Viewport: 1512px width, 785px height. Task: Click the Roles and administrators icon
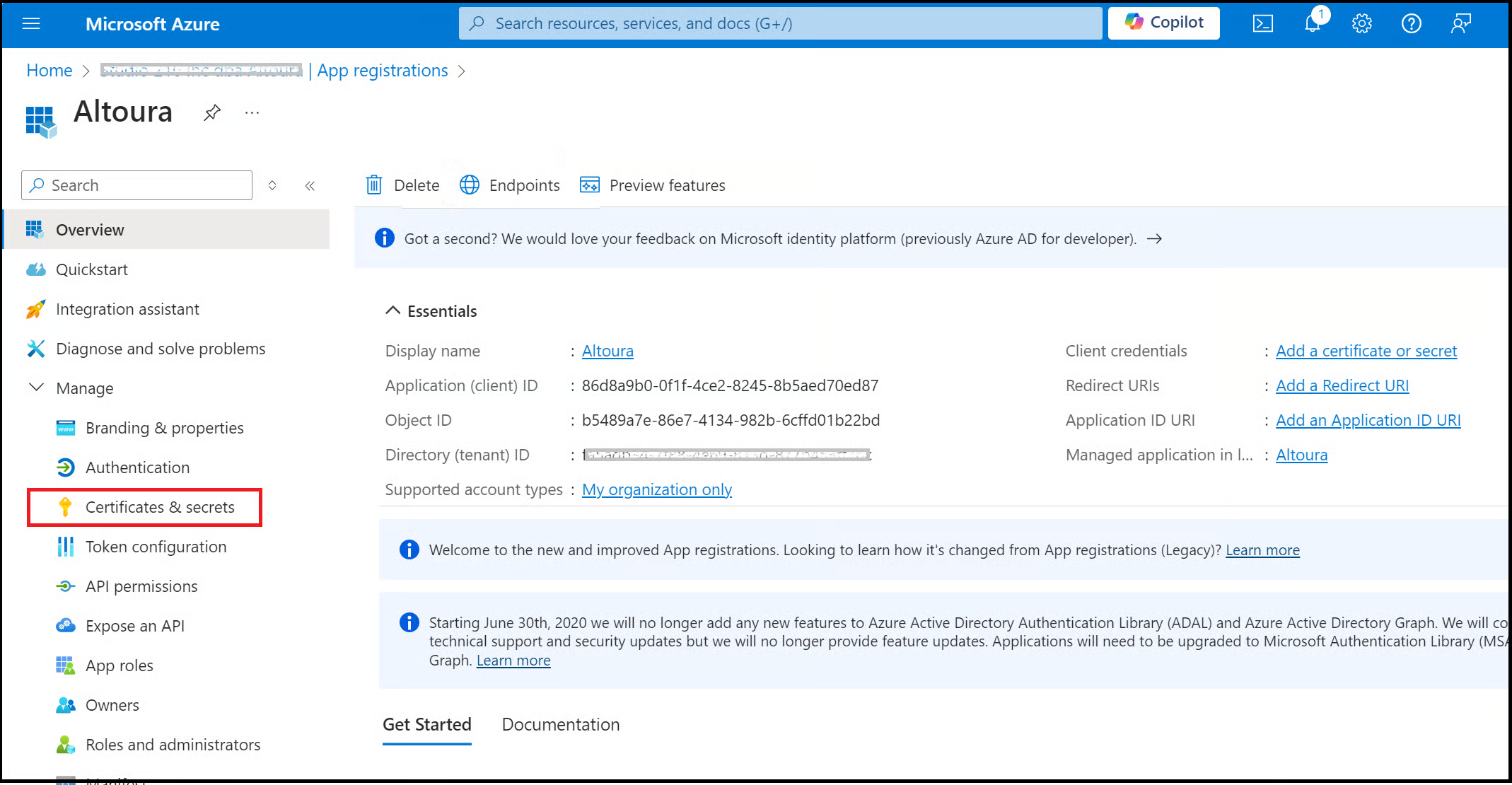pos(65,745)
